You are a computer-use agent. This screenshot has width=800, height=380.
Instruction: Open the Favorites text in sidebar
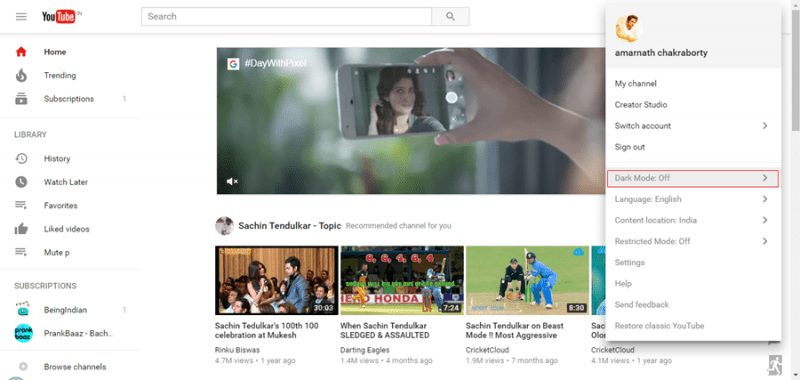coord(61,206)
